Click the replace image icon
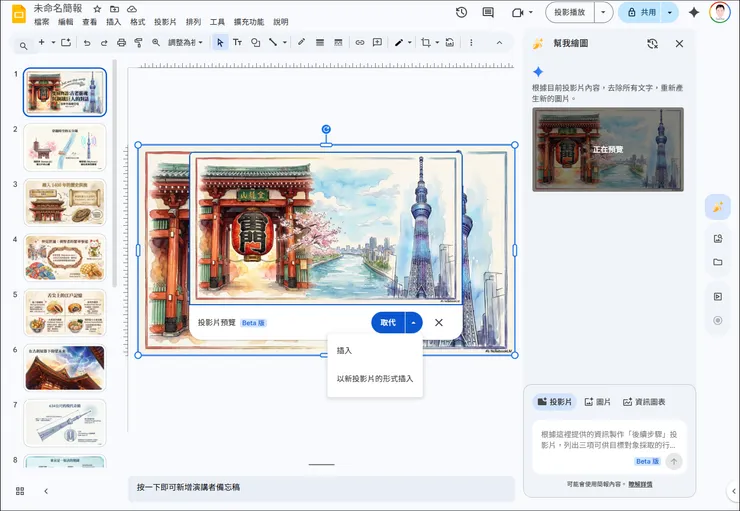740x511 pixels. [x=450, y=42]
